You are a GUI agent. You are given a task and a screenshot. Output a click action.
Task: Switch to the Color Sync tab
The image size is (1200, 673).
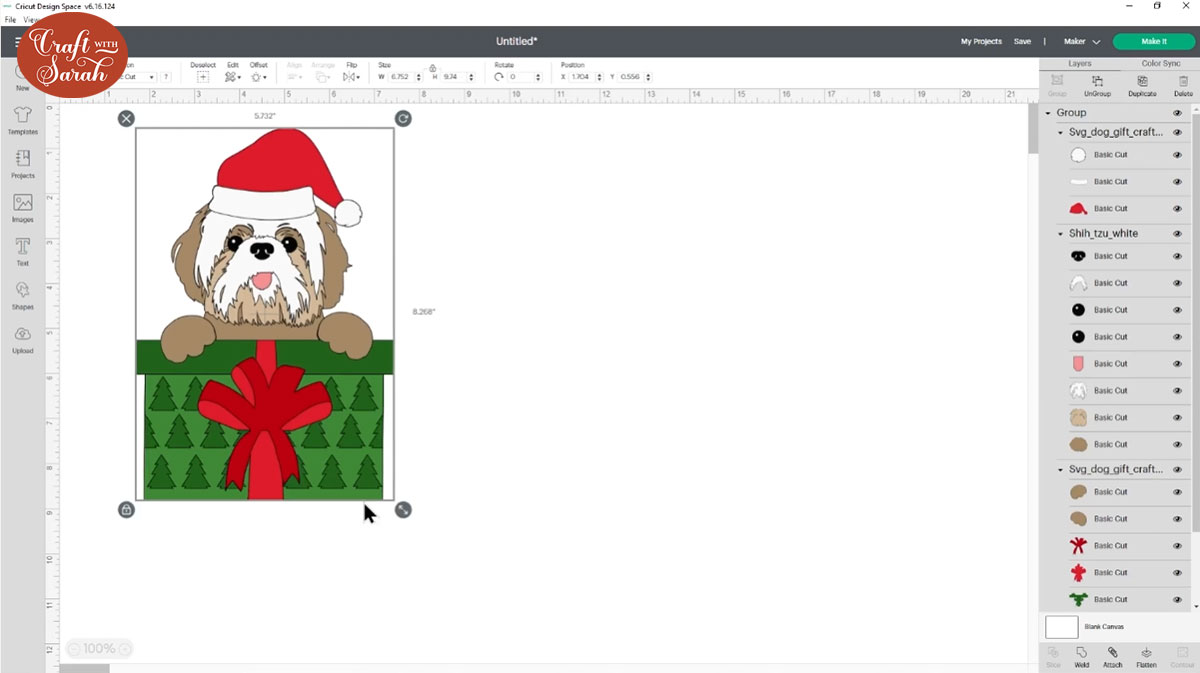pyautogui.click(x=1160, y=63)
